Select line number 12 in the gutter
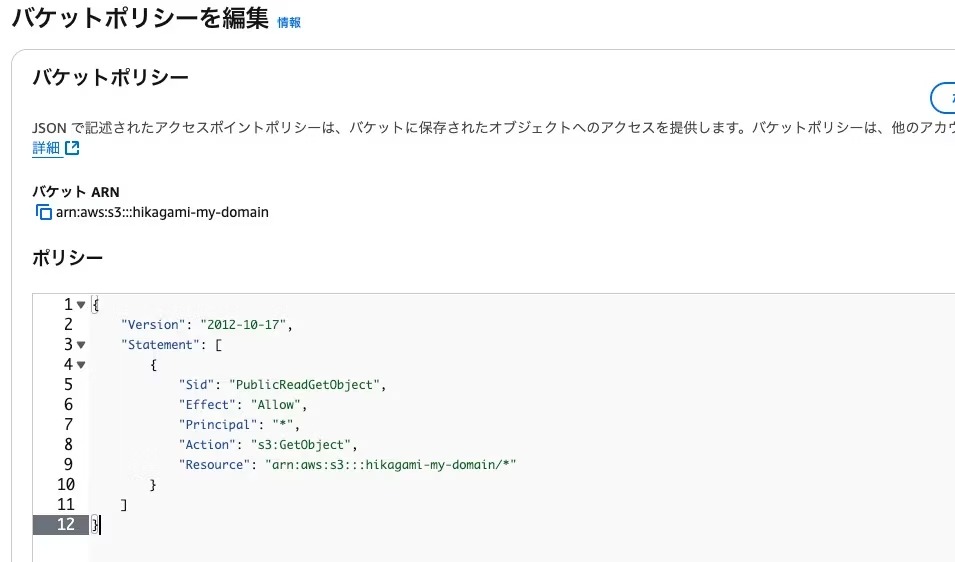Viewport: 955px width, 562px height. (x=66, y=525)
